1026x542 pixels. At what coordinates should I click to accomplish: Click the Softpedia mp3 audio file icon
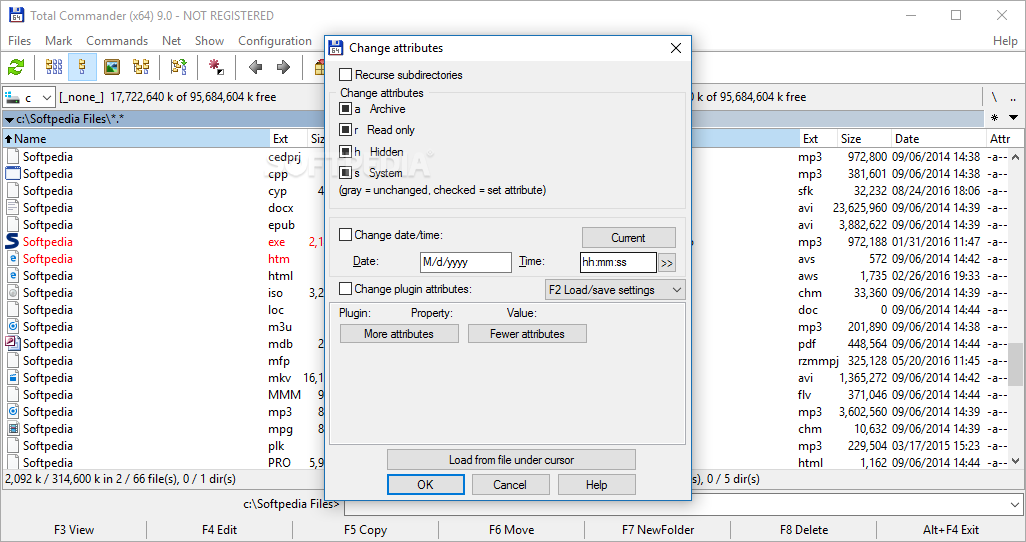tap(12, 412)
